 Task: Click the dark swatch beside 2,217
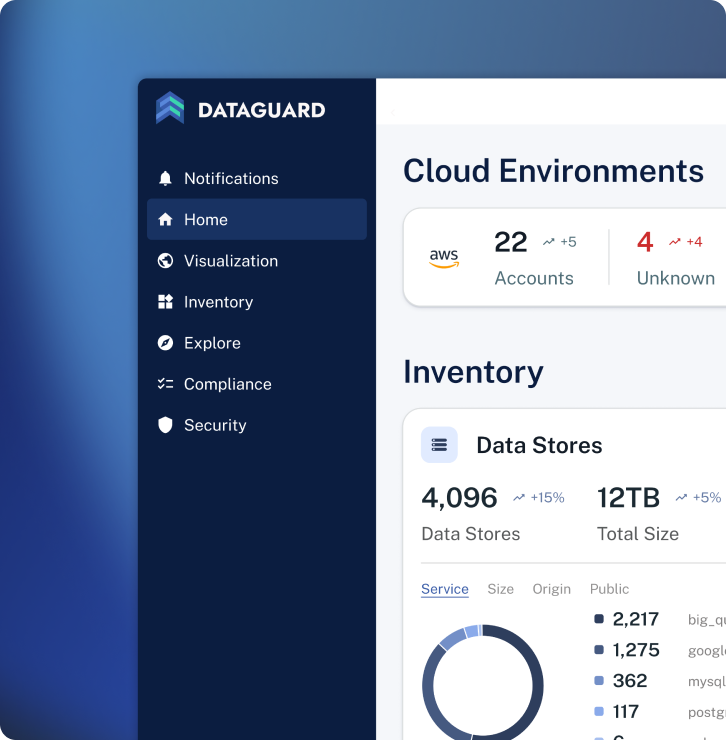click(599, 619)
